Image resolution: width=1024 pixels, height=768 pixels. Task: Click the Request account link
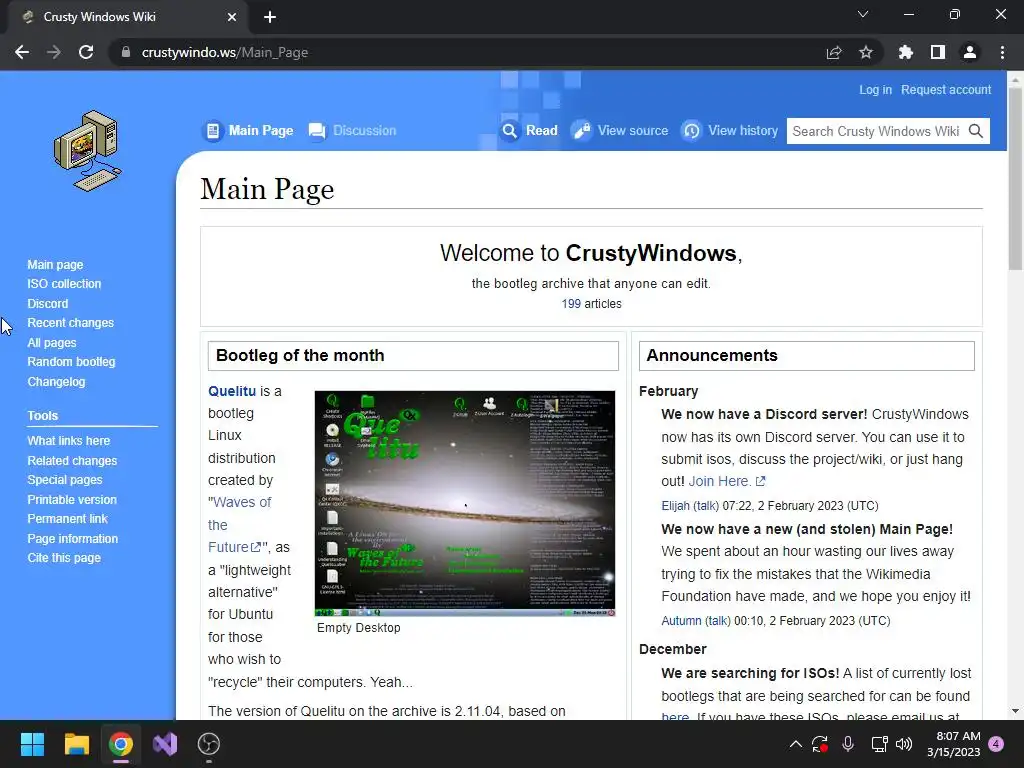946,90
